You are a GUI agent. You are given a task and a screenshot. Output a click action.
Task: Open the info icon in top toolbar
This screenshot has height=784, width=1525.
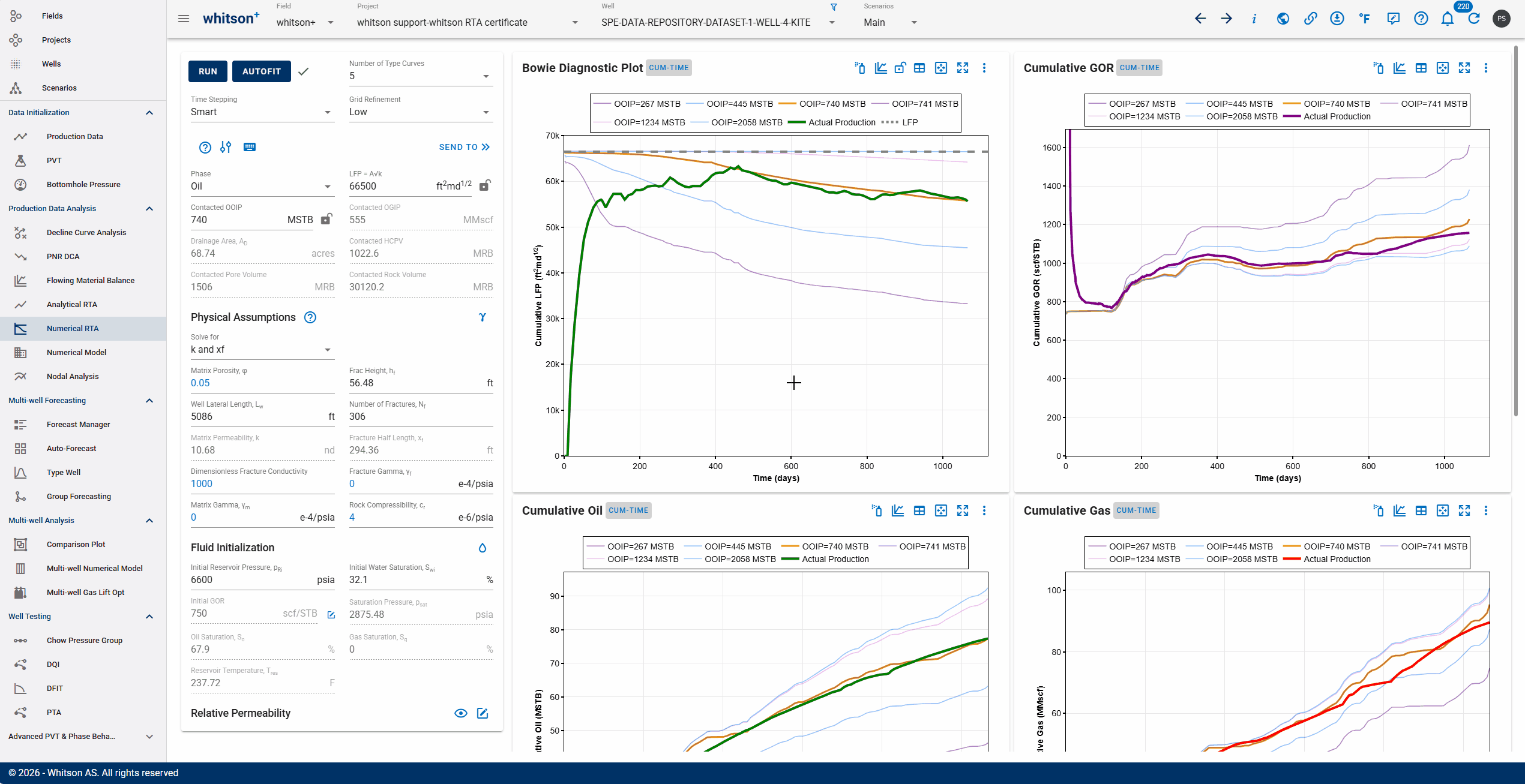pos(1254,19)
